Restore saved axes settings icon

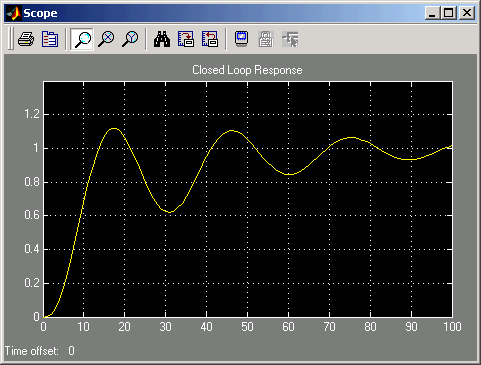click(x=210, y=39)
